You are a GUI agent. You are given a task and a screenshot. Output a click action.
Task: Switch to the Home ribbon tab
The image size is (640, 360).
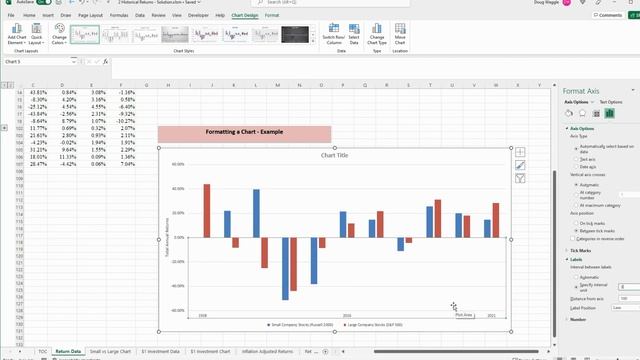[29, 15]
